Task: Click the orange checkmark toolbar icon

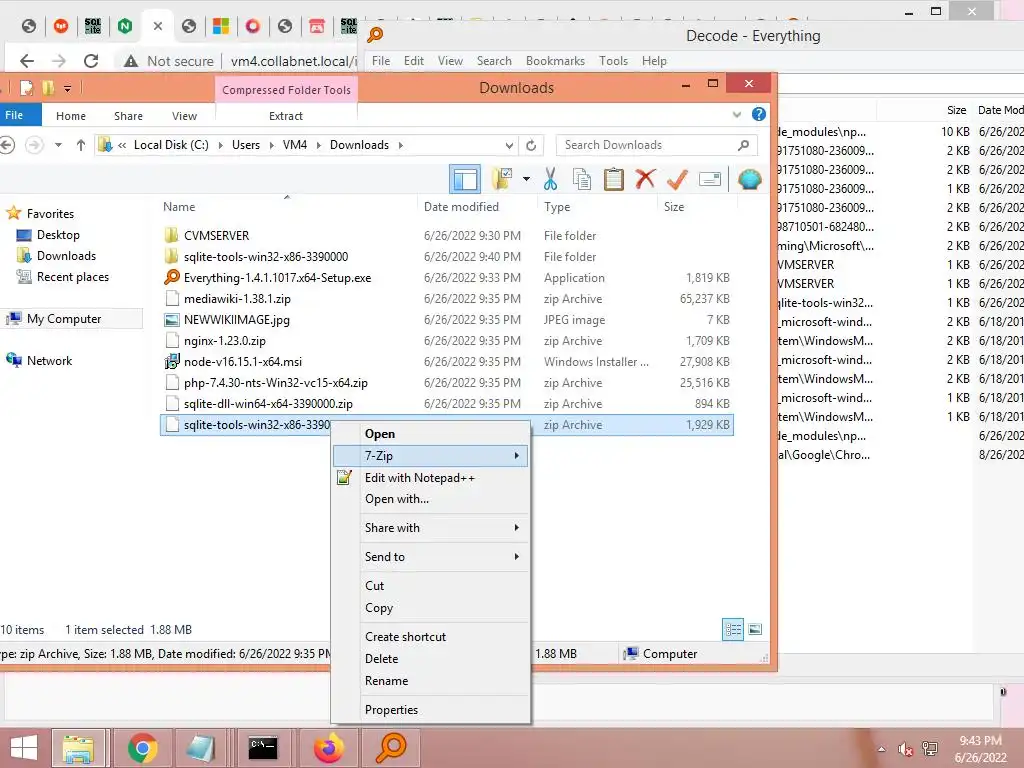Action: point(677,179)
